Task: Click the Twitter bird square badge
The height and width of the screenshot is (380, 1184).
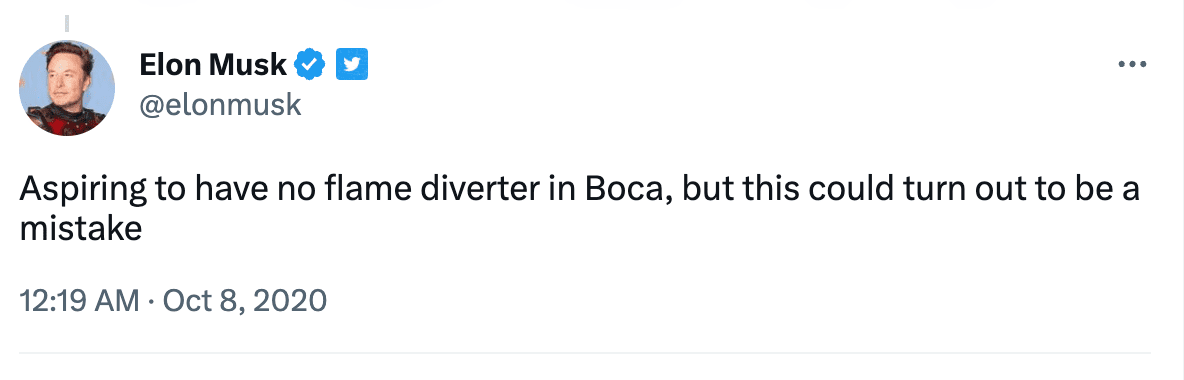Action: pos(351,65)
